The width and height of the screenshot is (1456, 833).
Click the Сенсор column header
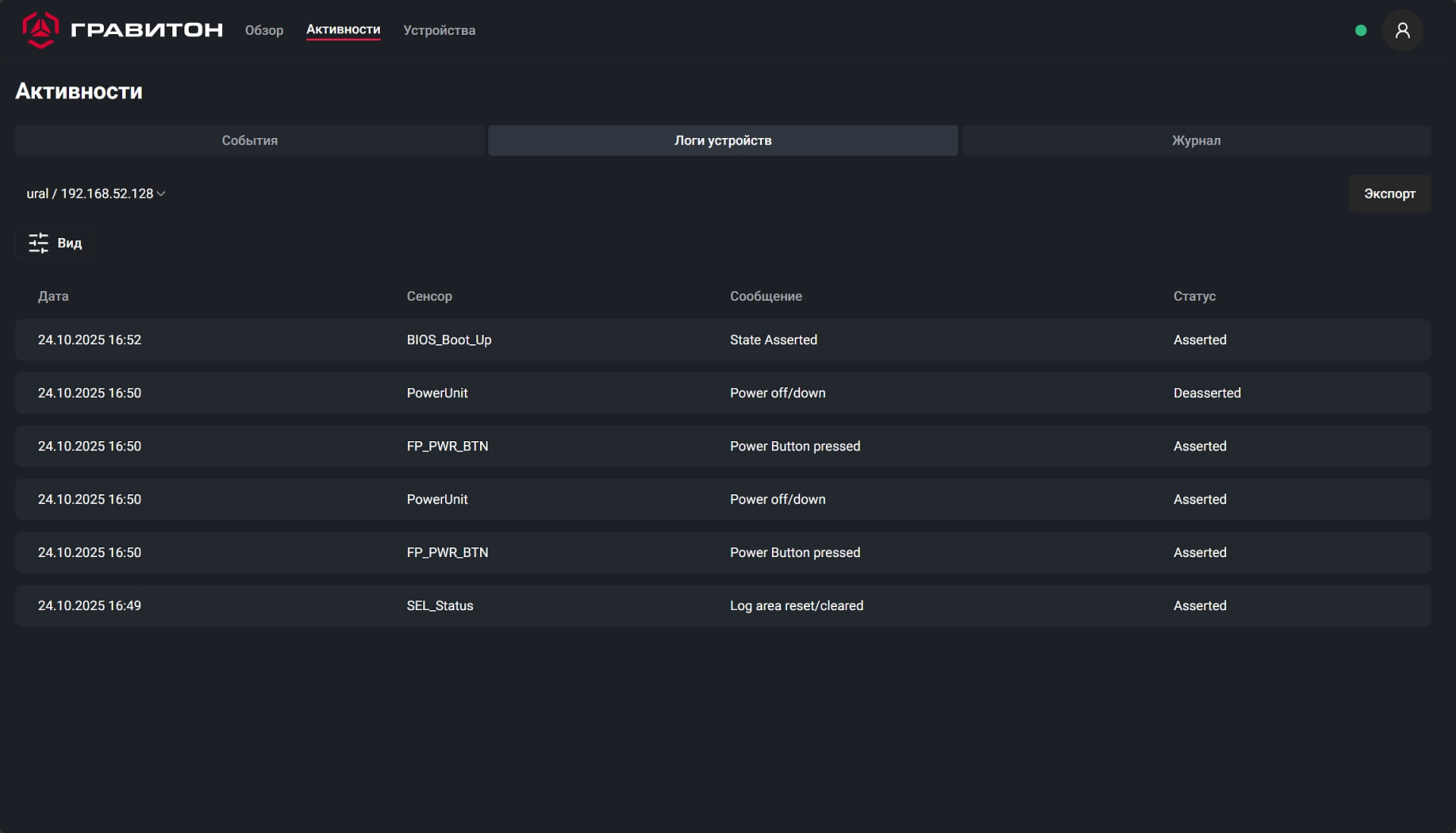(428, 296)
